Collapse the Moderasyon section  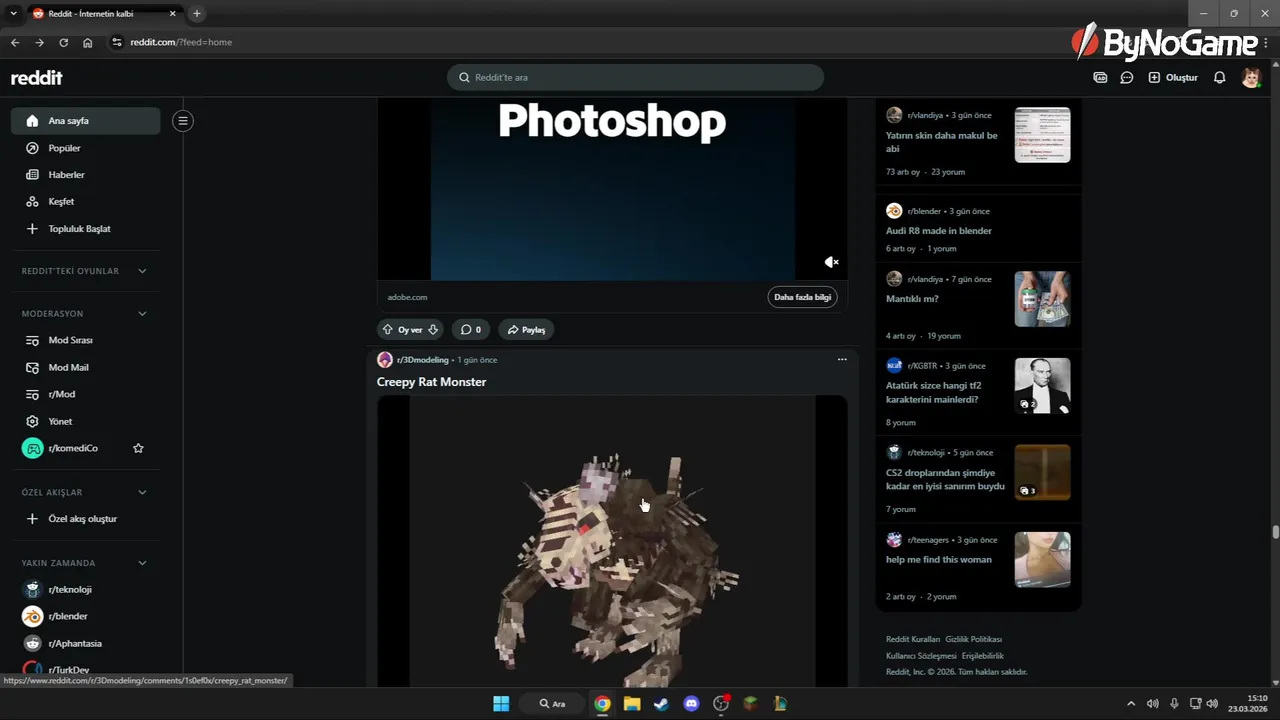142,314
